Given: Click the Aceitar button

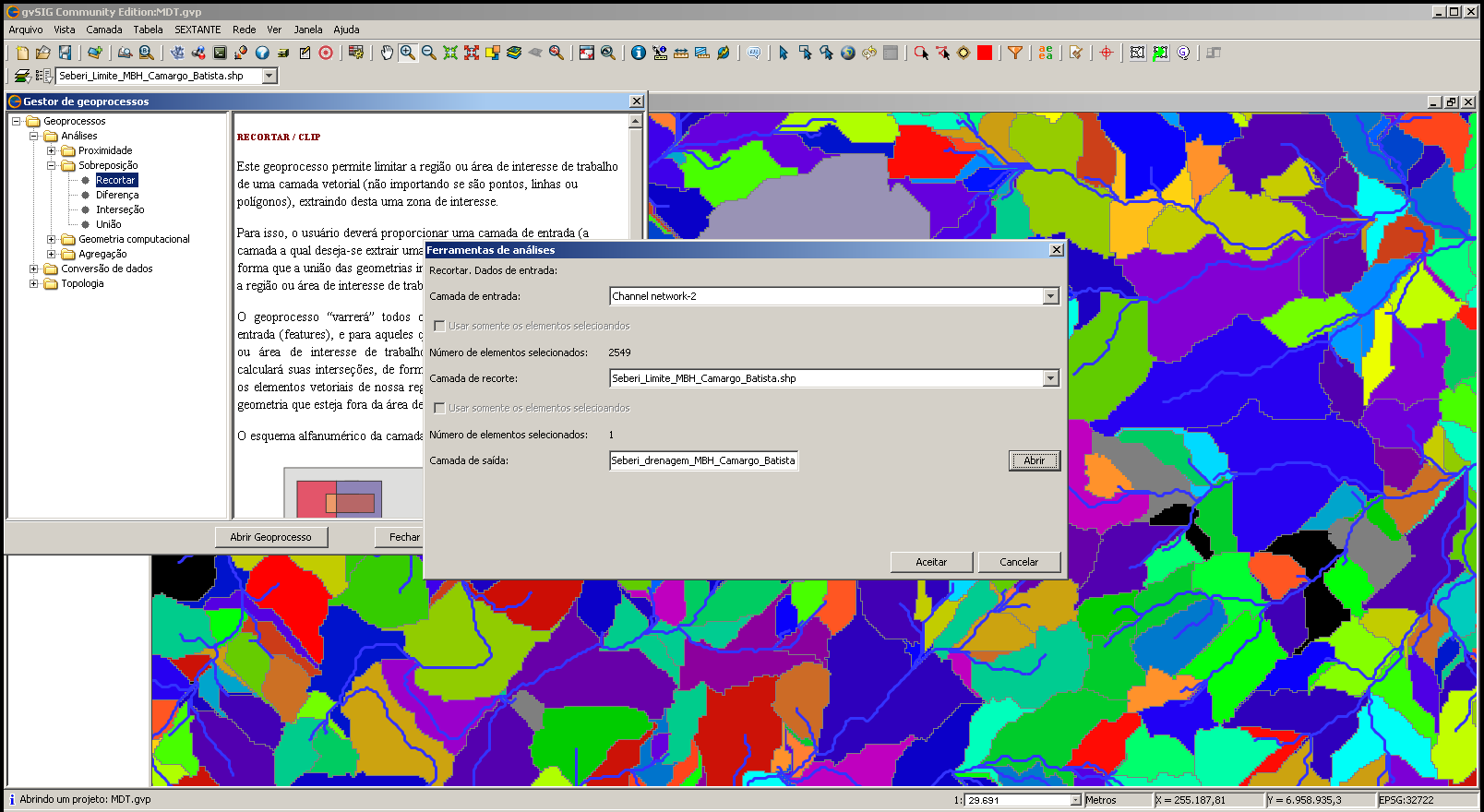Looking at the screenshot, I should point(931,562).
